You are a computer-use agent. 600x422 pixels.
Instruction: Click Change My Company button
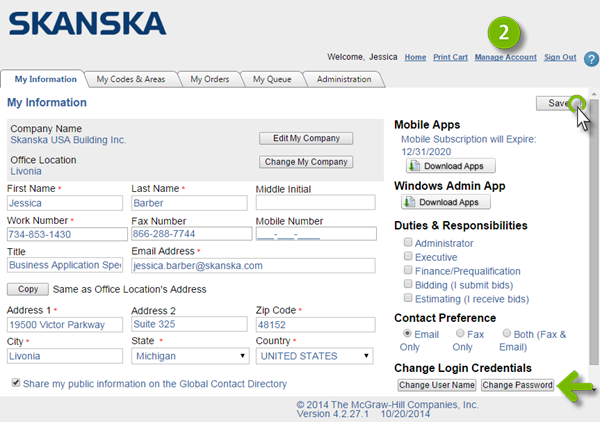[x=306, y=162]
